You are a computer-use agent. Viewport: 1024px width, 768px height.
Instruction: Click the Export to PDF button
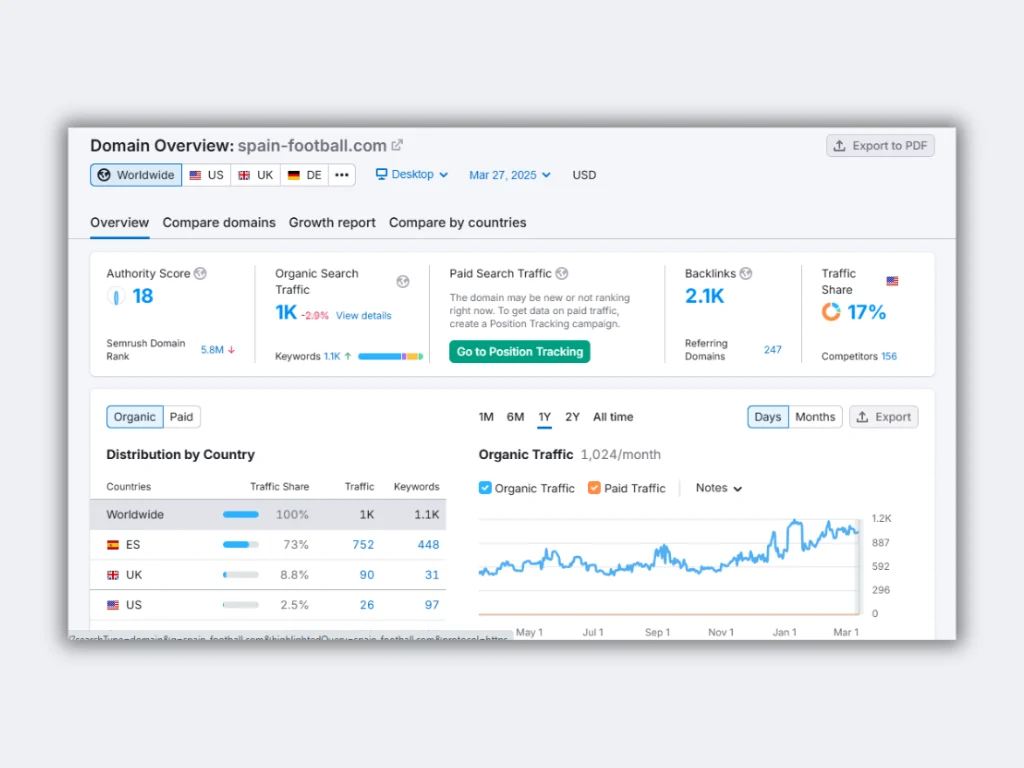tap(880, 146)
